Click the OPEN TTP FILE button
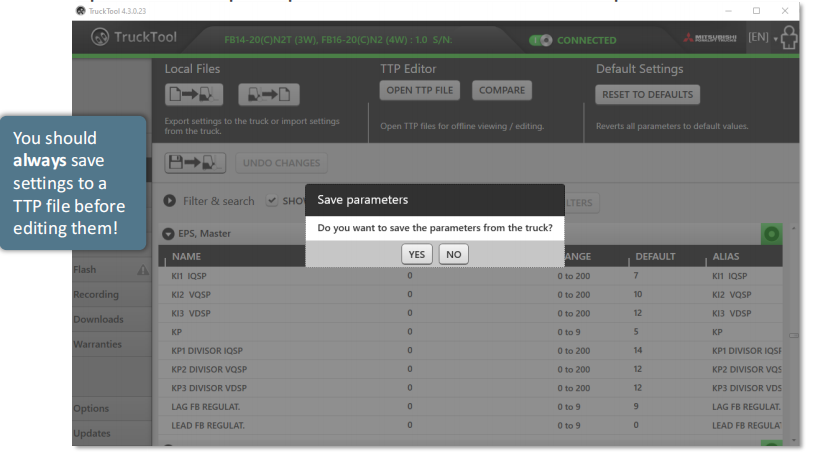Viewport: 823px width, 454px height. click(x=419, y=91)
